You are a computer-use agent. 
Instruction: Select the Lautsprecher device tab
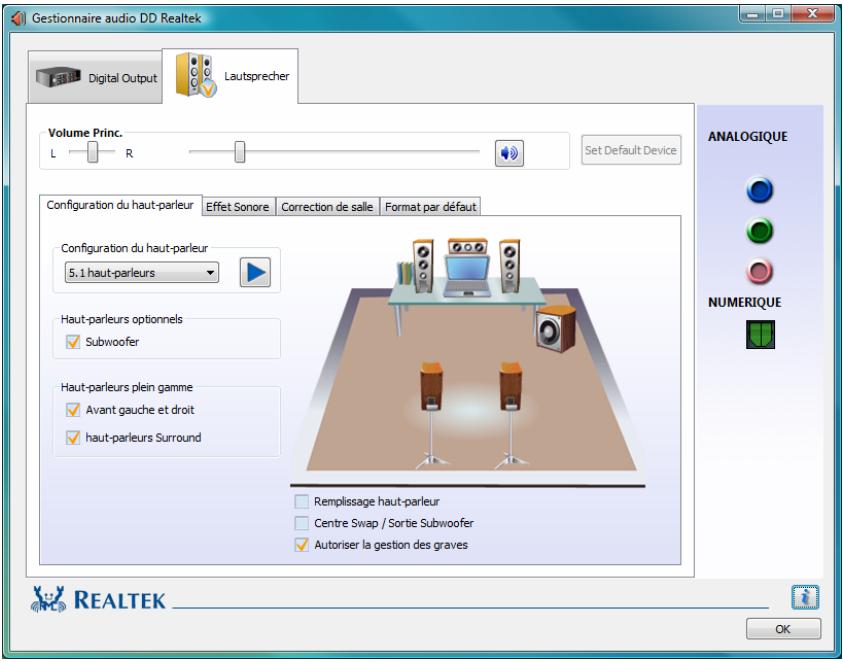pos(230,76)
